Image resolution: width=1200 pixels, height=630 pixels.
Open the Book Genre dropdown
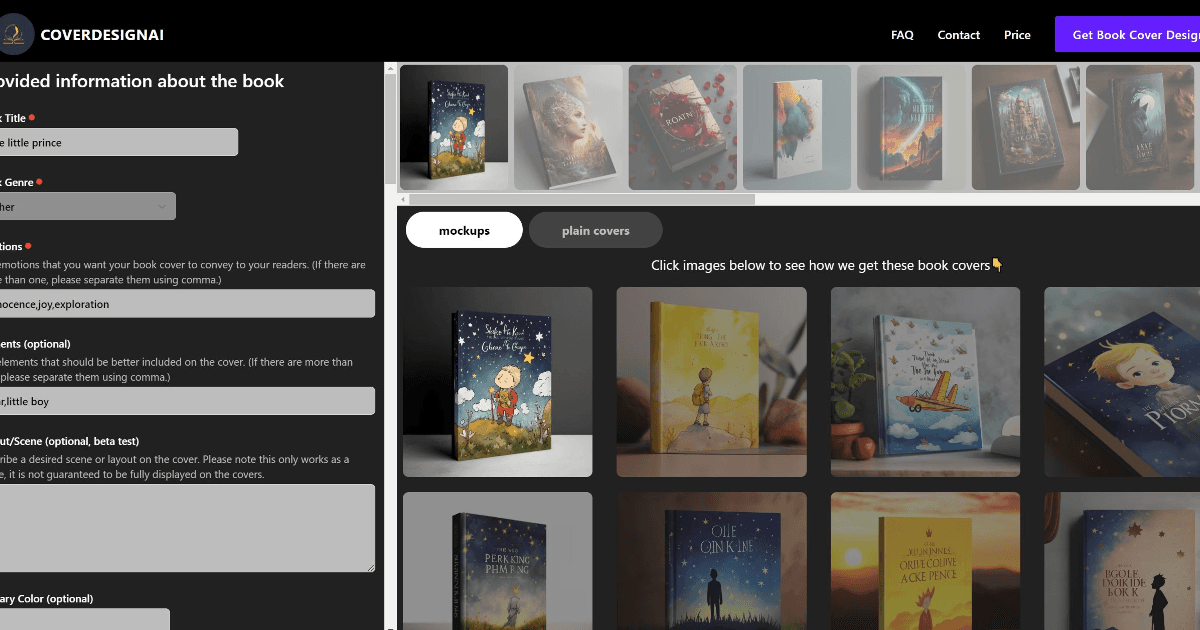[87, 205]
